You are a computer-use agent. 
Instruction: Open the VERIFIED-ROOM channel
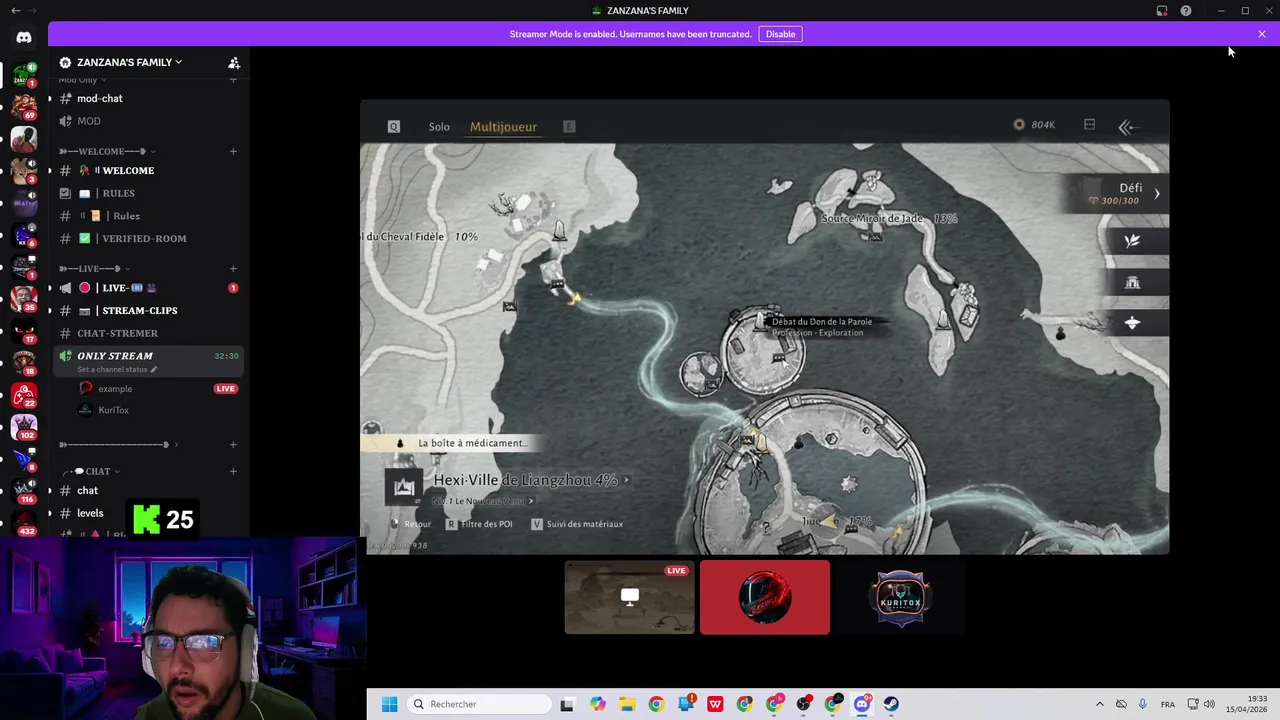pos(147,238)
